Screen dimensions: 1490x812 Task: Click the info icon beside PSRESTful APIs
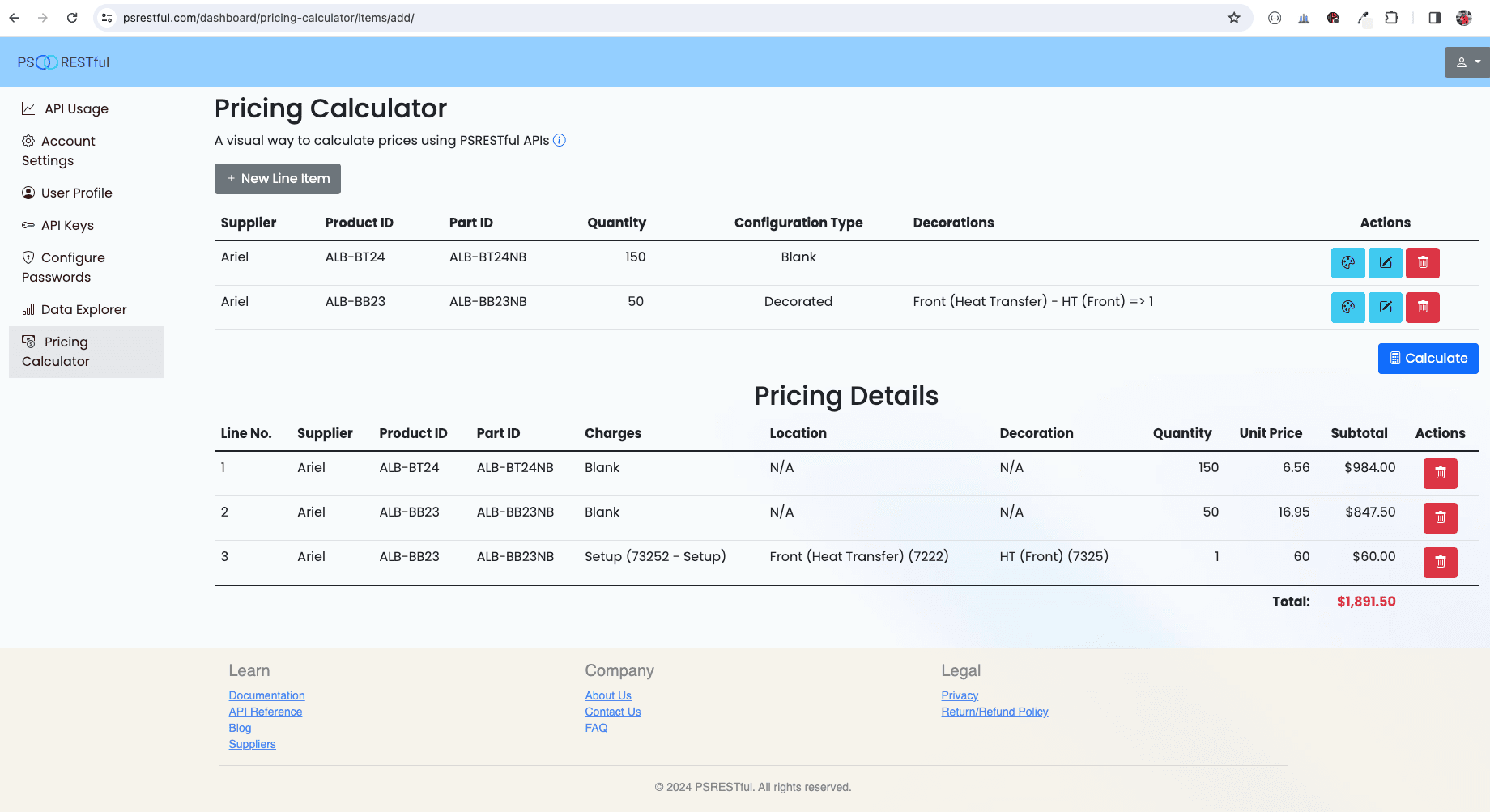point(560,140)
